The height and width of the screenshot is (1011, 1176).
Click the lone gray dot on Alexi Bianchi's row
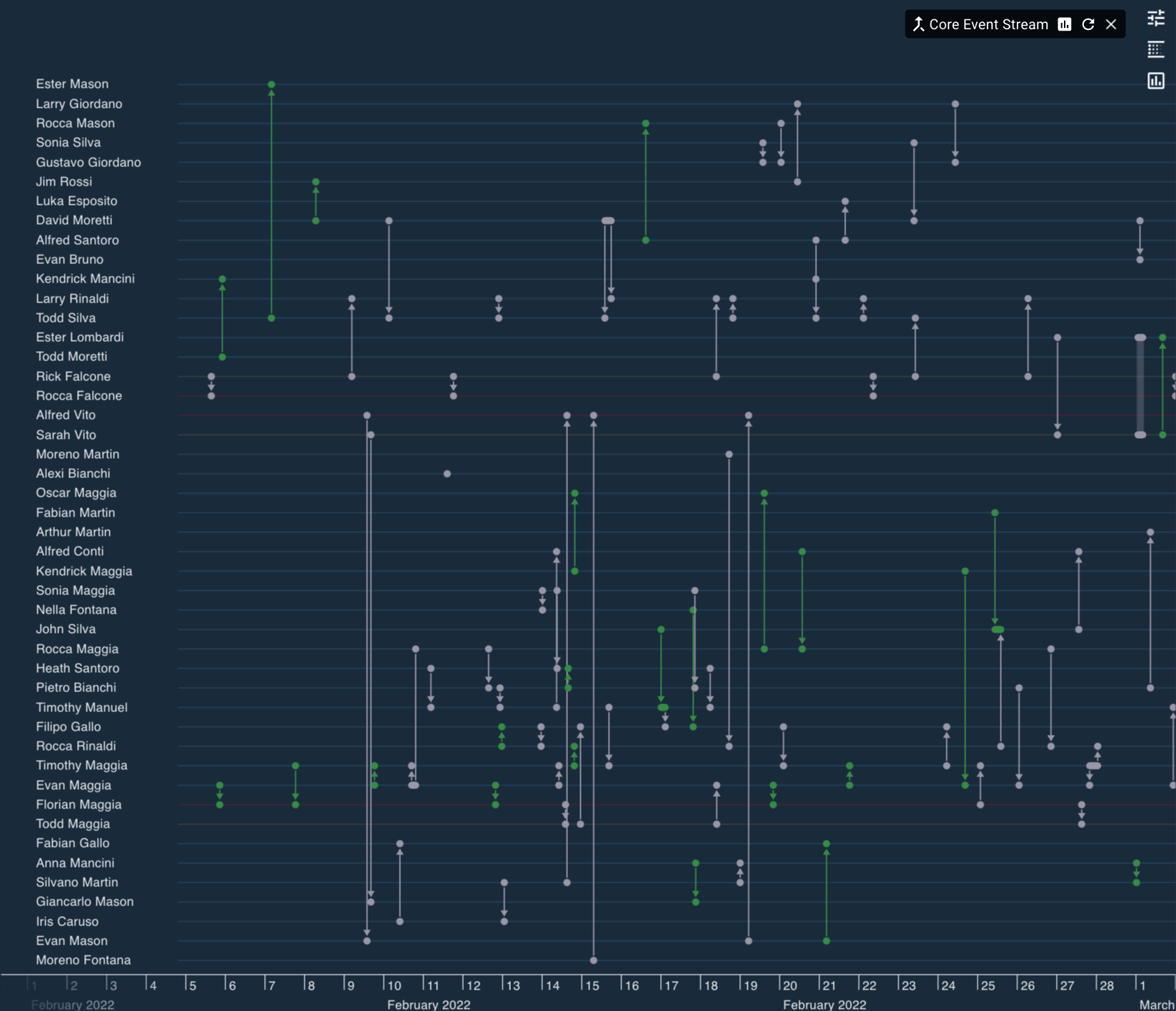(447, 472)
